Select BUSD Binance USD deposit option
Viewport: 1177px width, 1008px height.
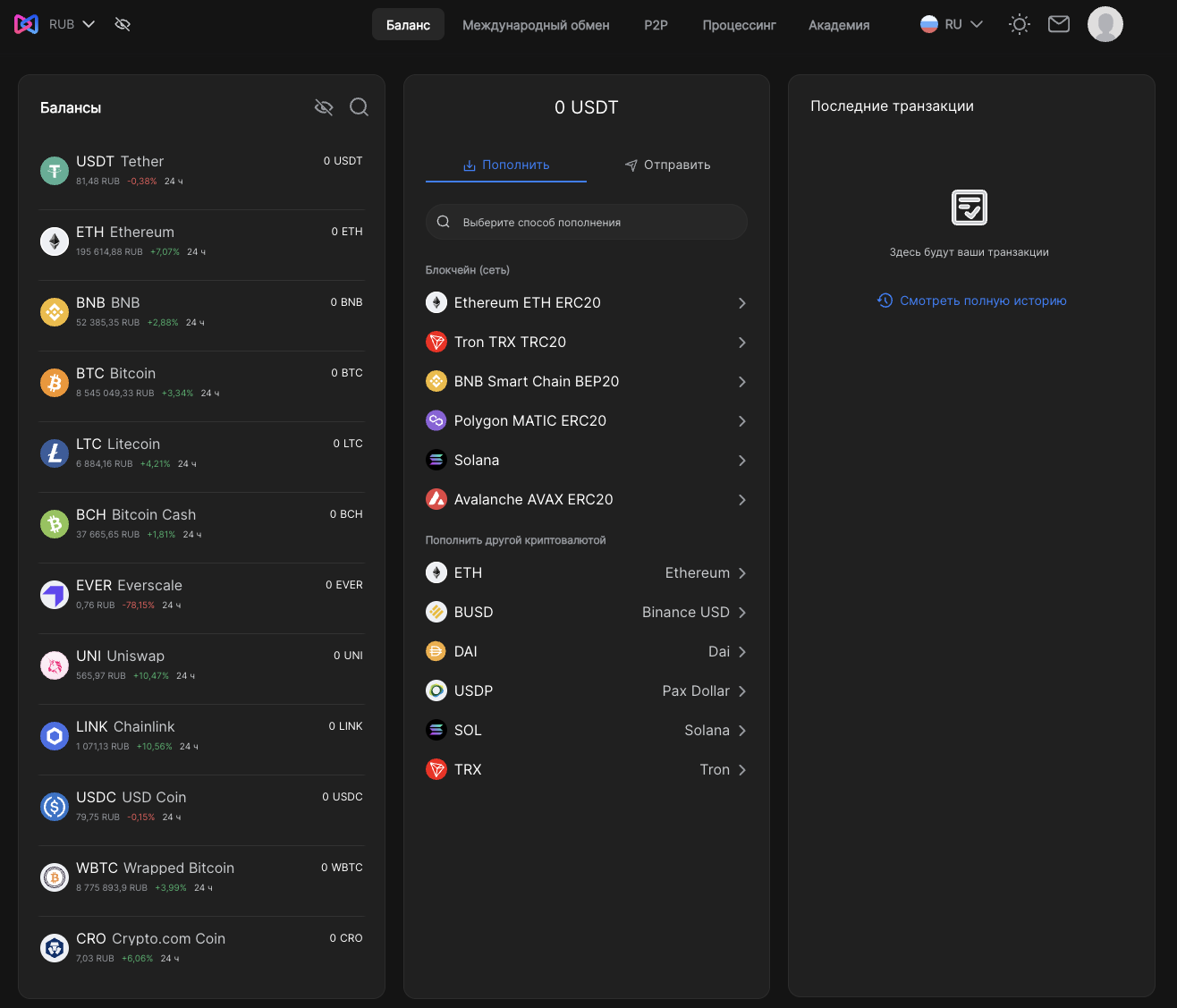click(x=586, y=613)
